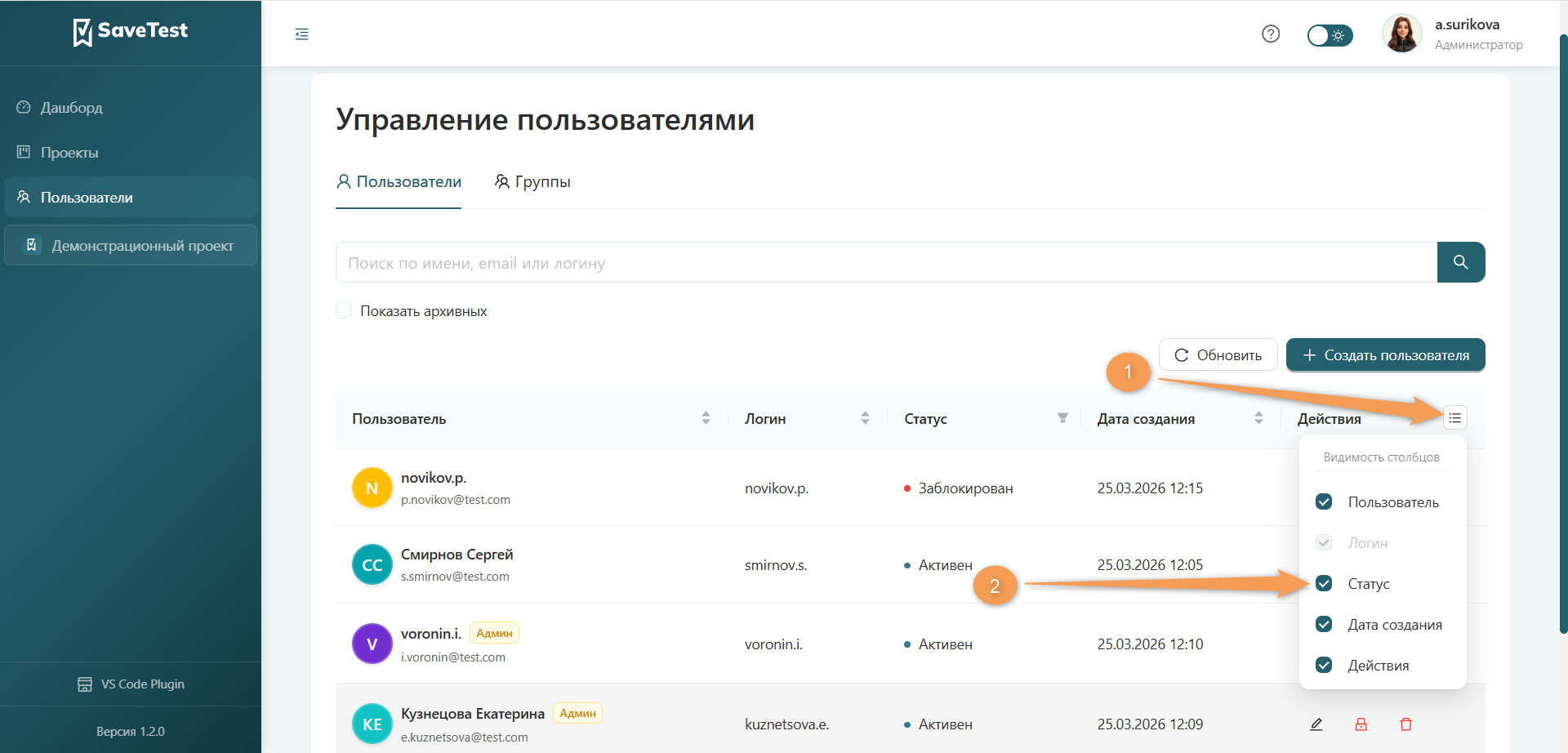Uncheck the Статус column visibility checkbox
This screenshot has height=753, width=1568.
(1324, 583)
